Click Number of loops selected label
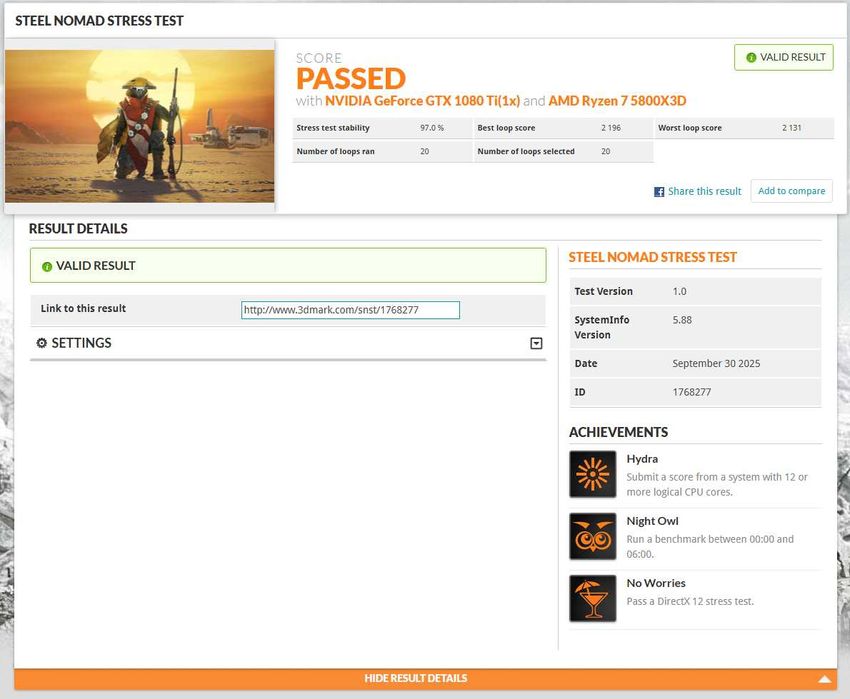This screenshot has height=699, width=850. pos(526,151)
